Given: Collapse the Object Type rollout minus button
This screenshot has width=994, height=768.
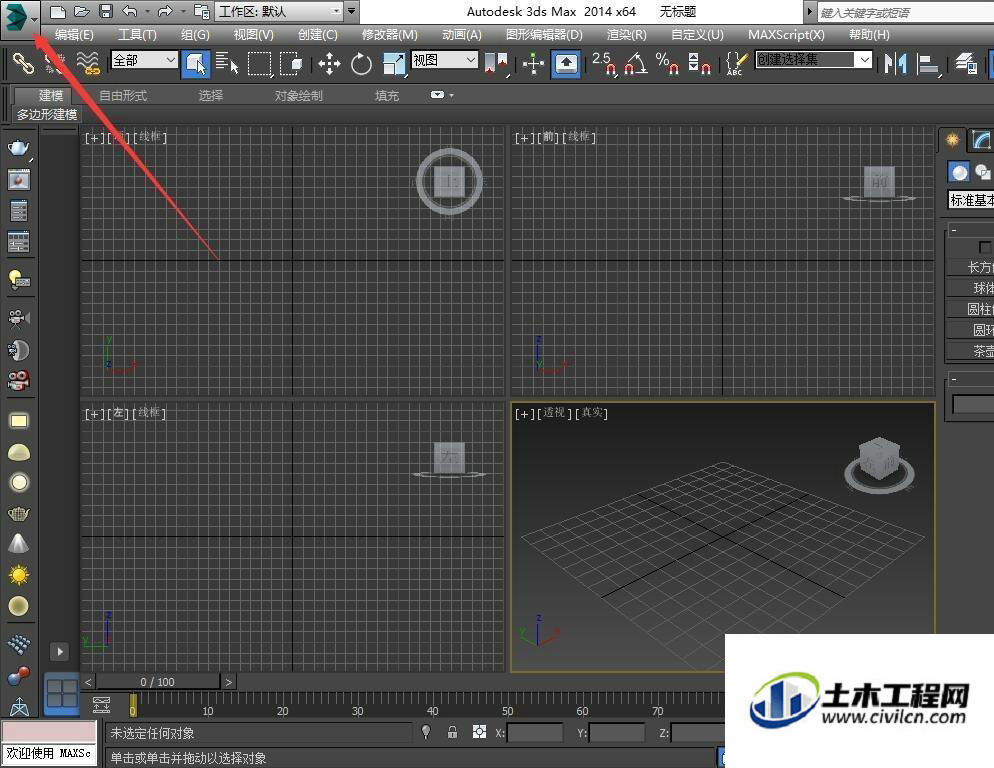Looking at the screenshot, I should pyautogui.click(x=953, y=230).
